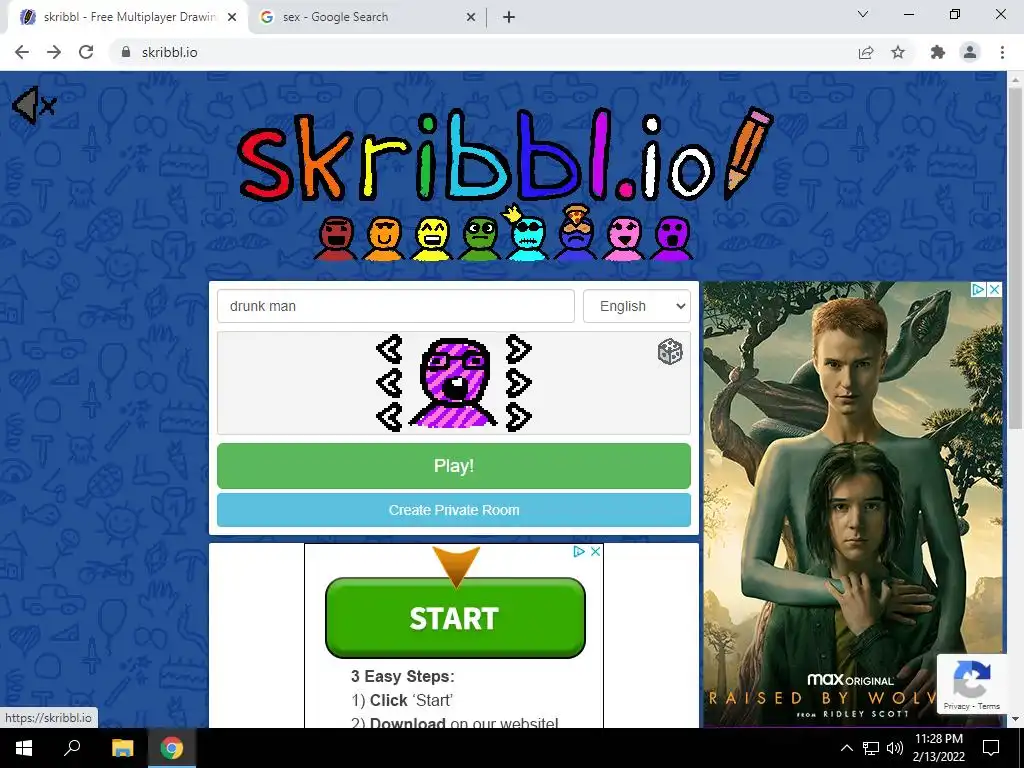Click the yellow laughing avatar in header
1024x768 pixels.
(x=432, y=239)
